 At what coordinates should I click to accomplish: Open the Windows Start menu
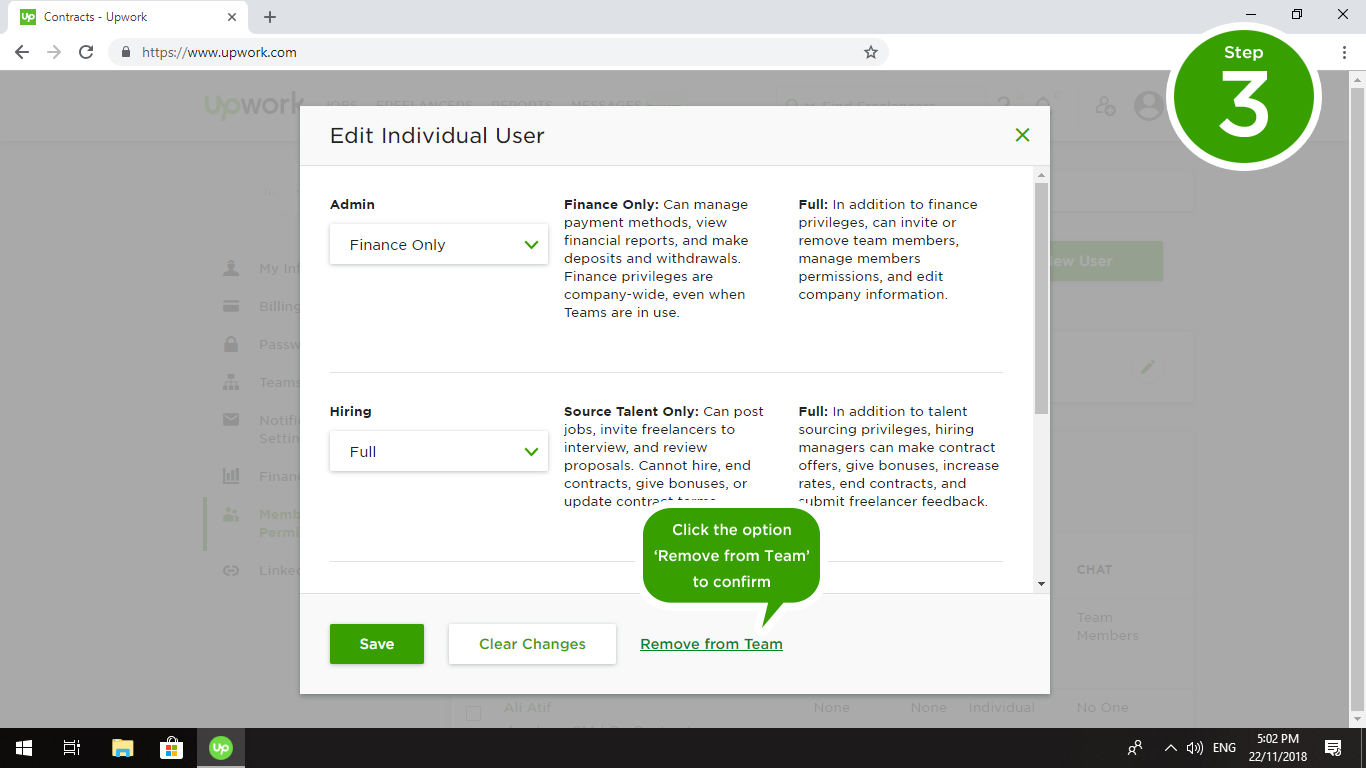(24, 748)
